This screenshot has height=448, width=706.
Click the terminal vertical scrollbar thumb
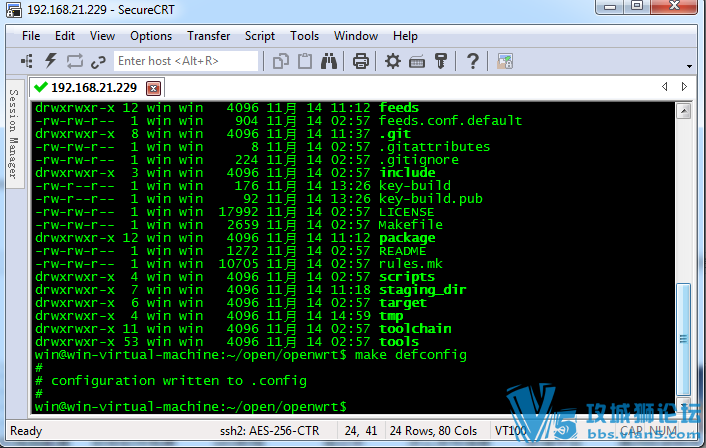point(683,339)
